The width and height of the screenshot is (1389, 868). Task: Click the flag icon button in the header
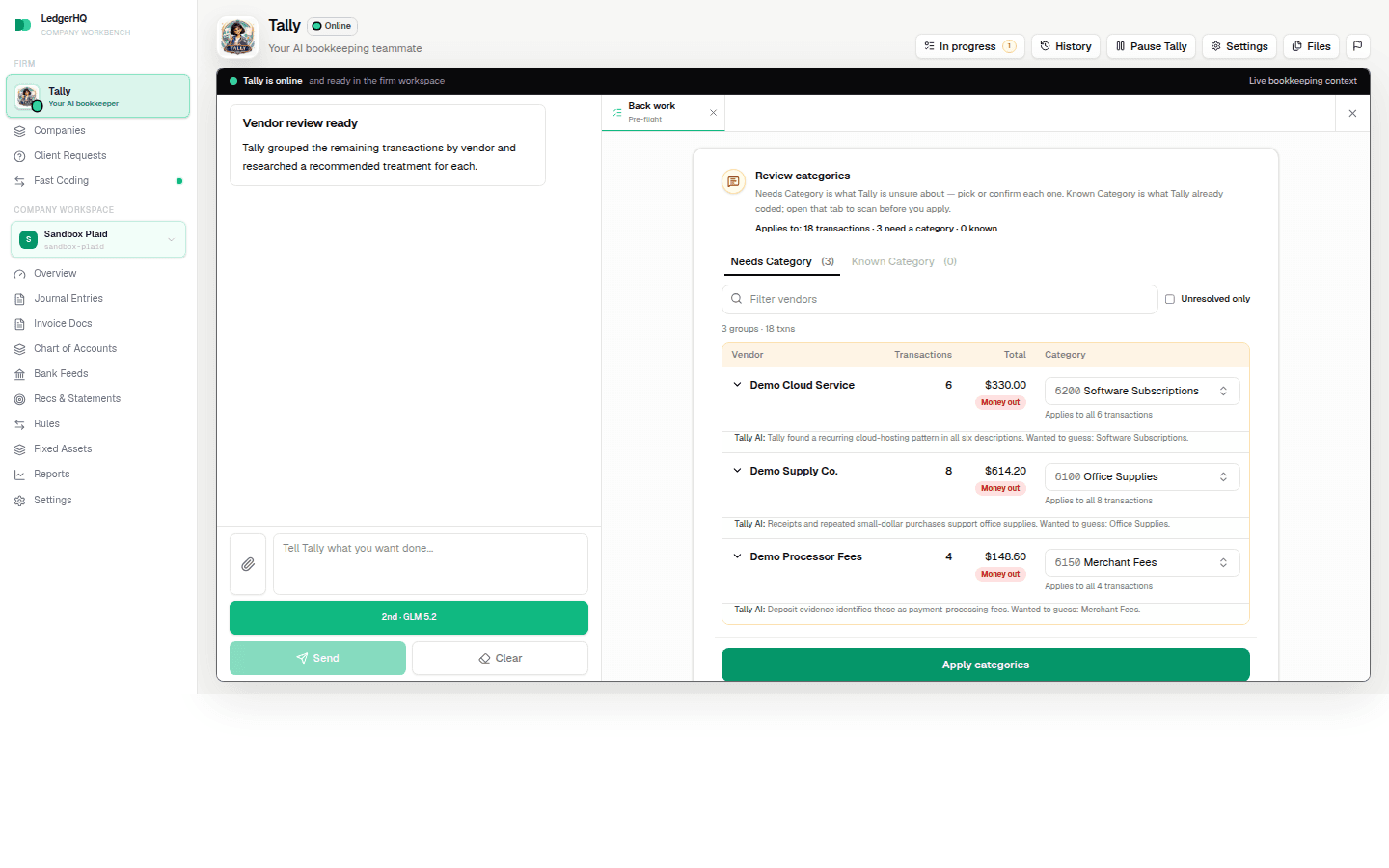coord(1357,46)
